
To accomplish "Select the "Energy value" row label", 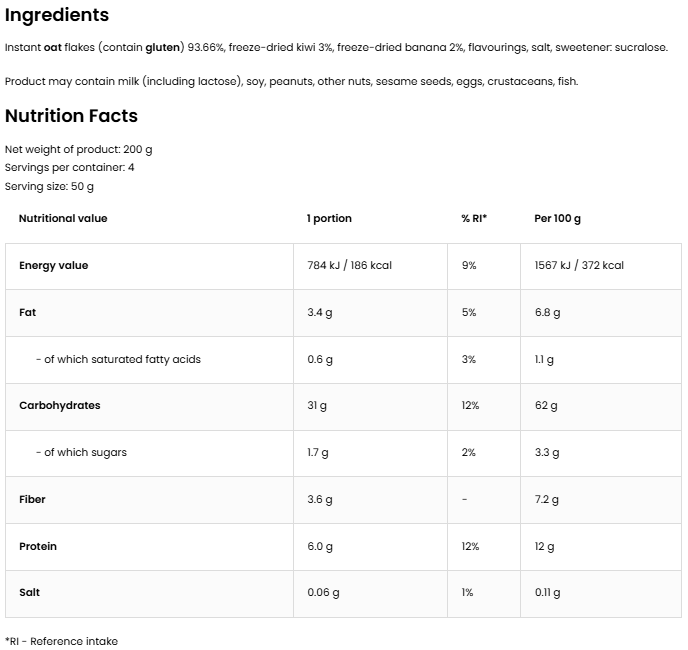I will 54,266.
